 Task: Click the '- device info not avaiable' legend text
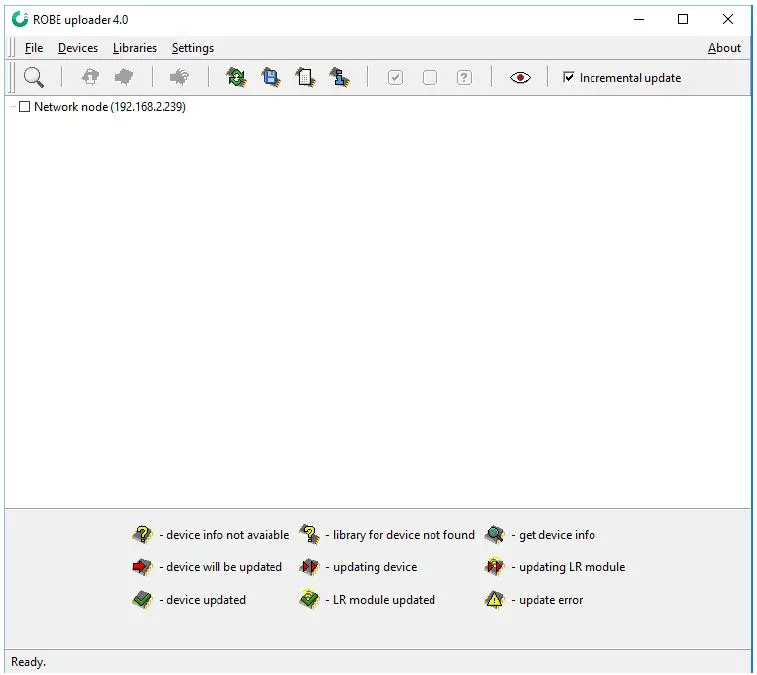click(224, 535)
